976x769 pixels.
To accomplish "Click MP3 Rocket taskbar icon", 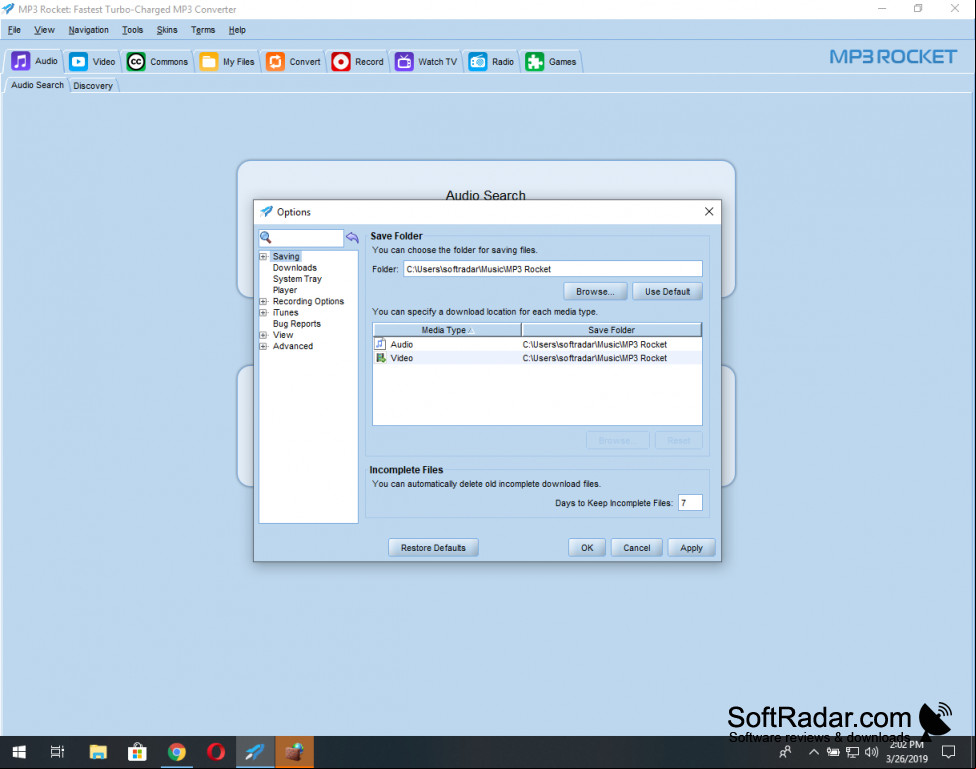I will [255, 752].
